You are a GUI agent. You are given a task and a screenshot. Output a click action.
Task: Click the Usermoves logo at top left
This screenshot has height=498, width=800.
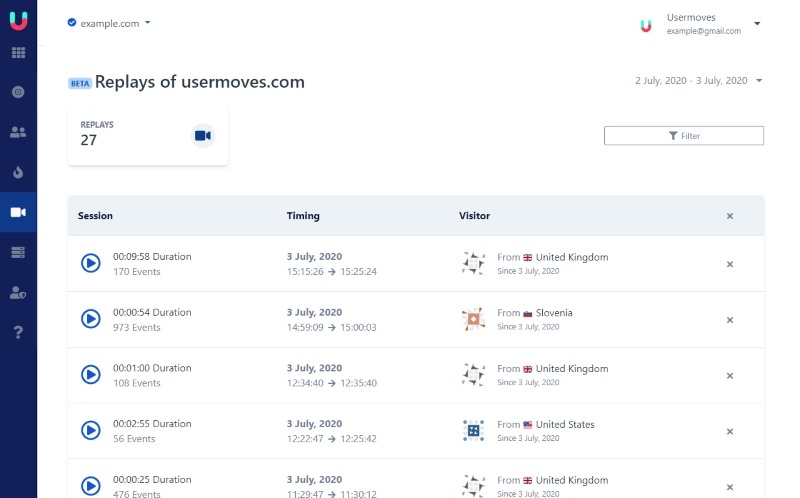[18, 21]
